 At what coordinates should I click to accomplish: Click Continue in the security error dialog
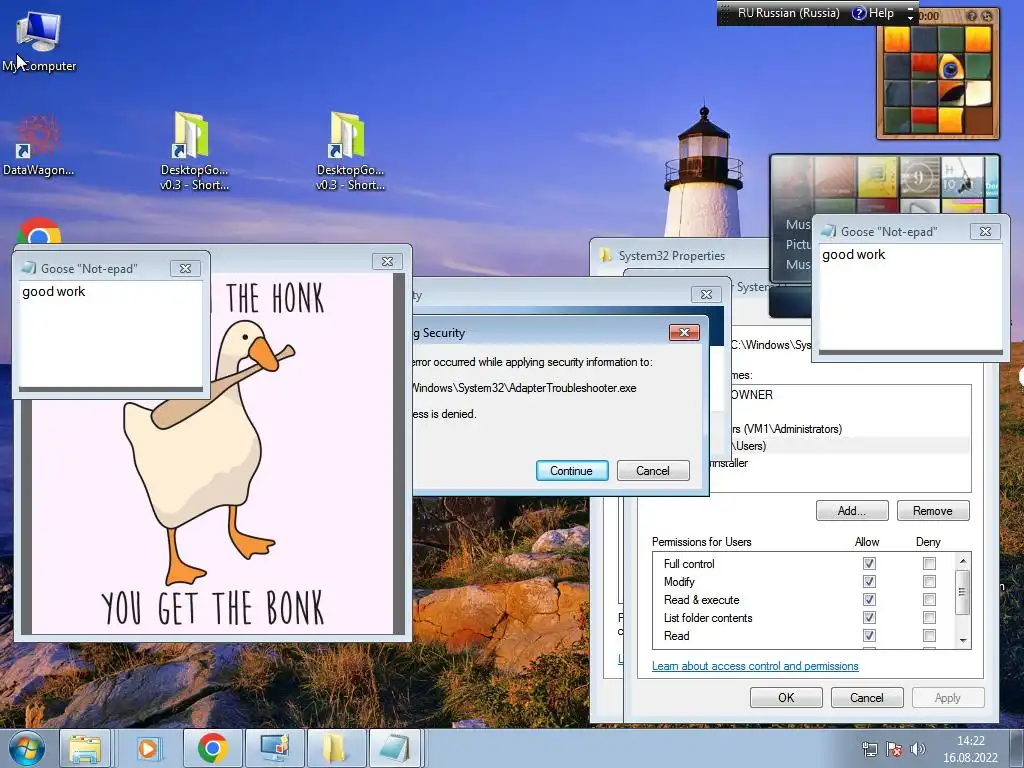(x=571, y=471)
